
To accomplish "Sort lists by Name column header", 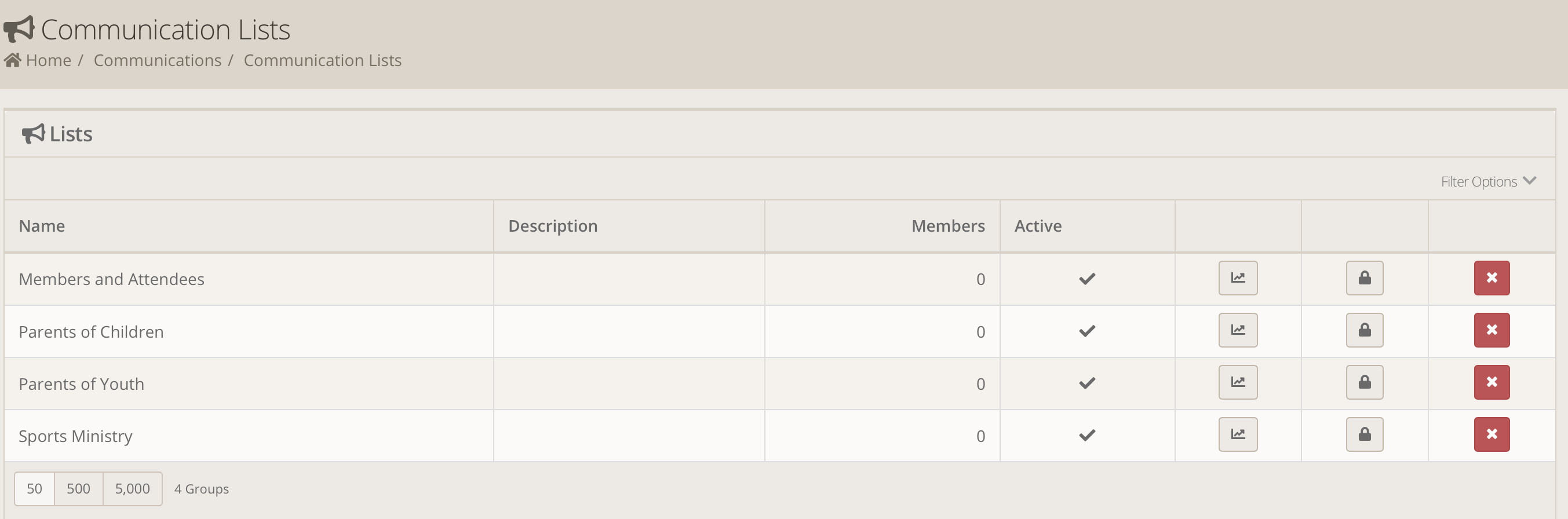I will (x=41, y=226).
